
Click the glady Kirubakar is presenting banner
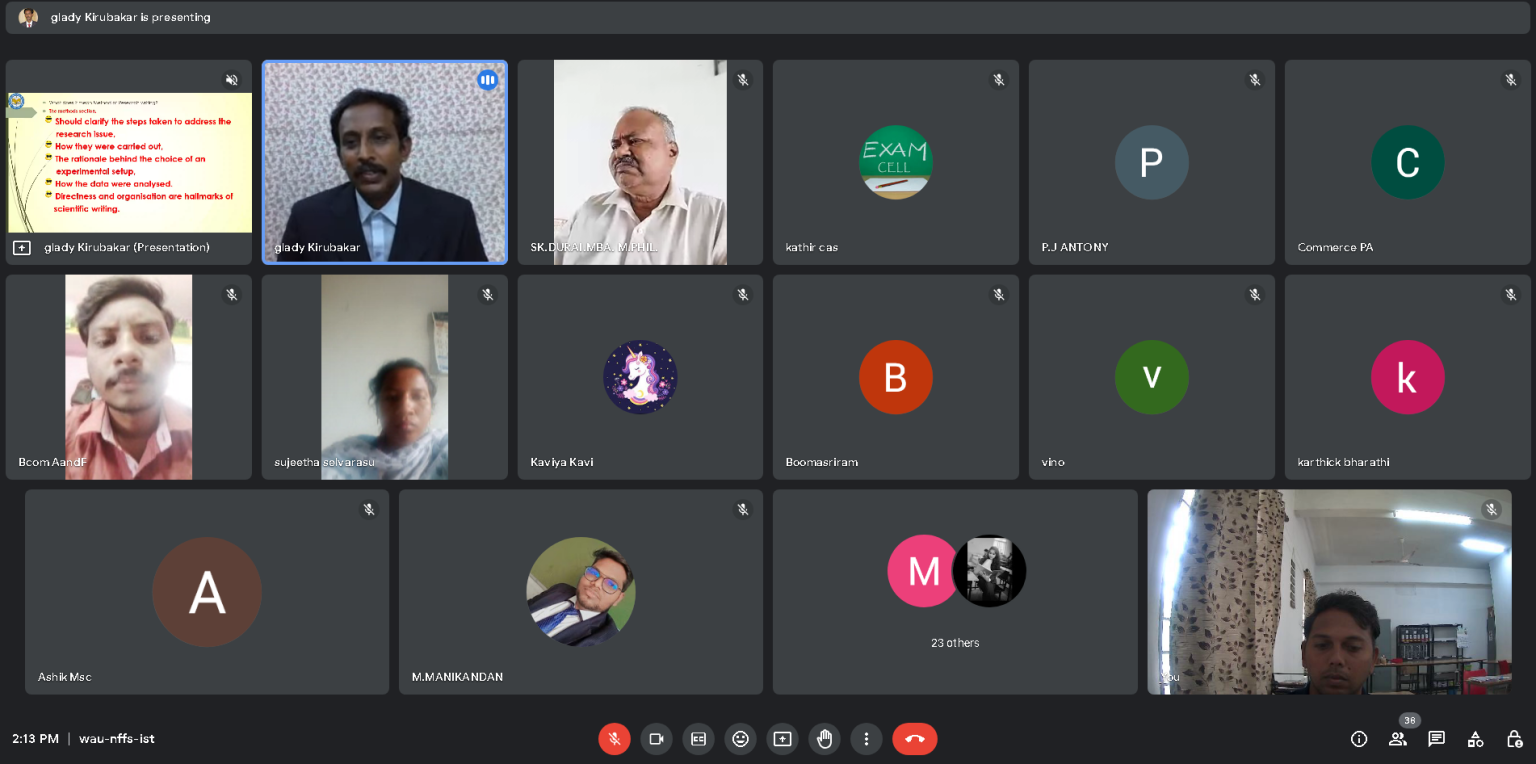pyautogui.click(x=131, y=17)
